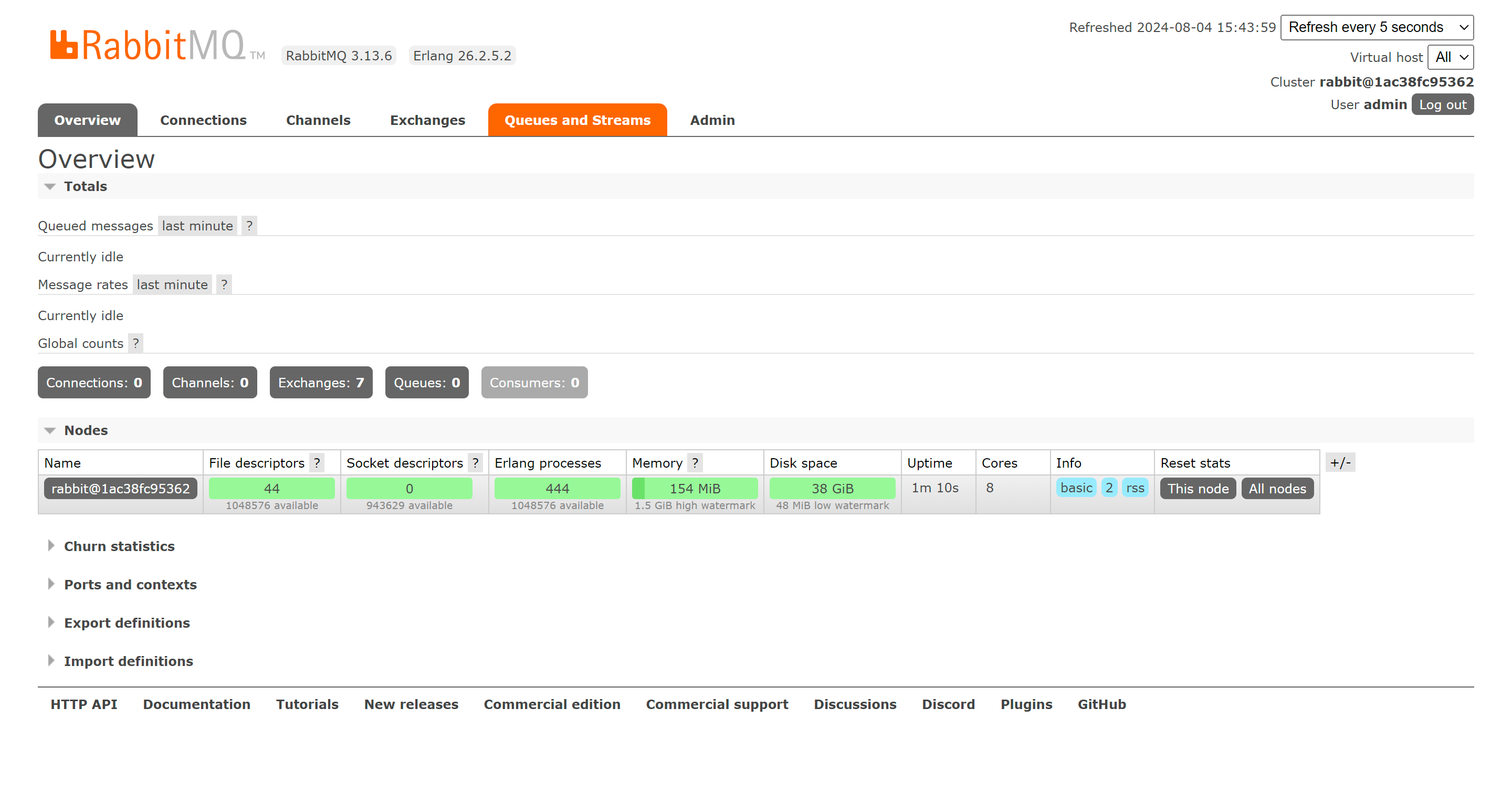1512x803 pixels.
Task: Open help for Queued messages
Action: [x=249, y=226]
